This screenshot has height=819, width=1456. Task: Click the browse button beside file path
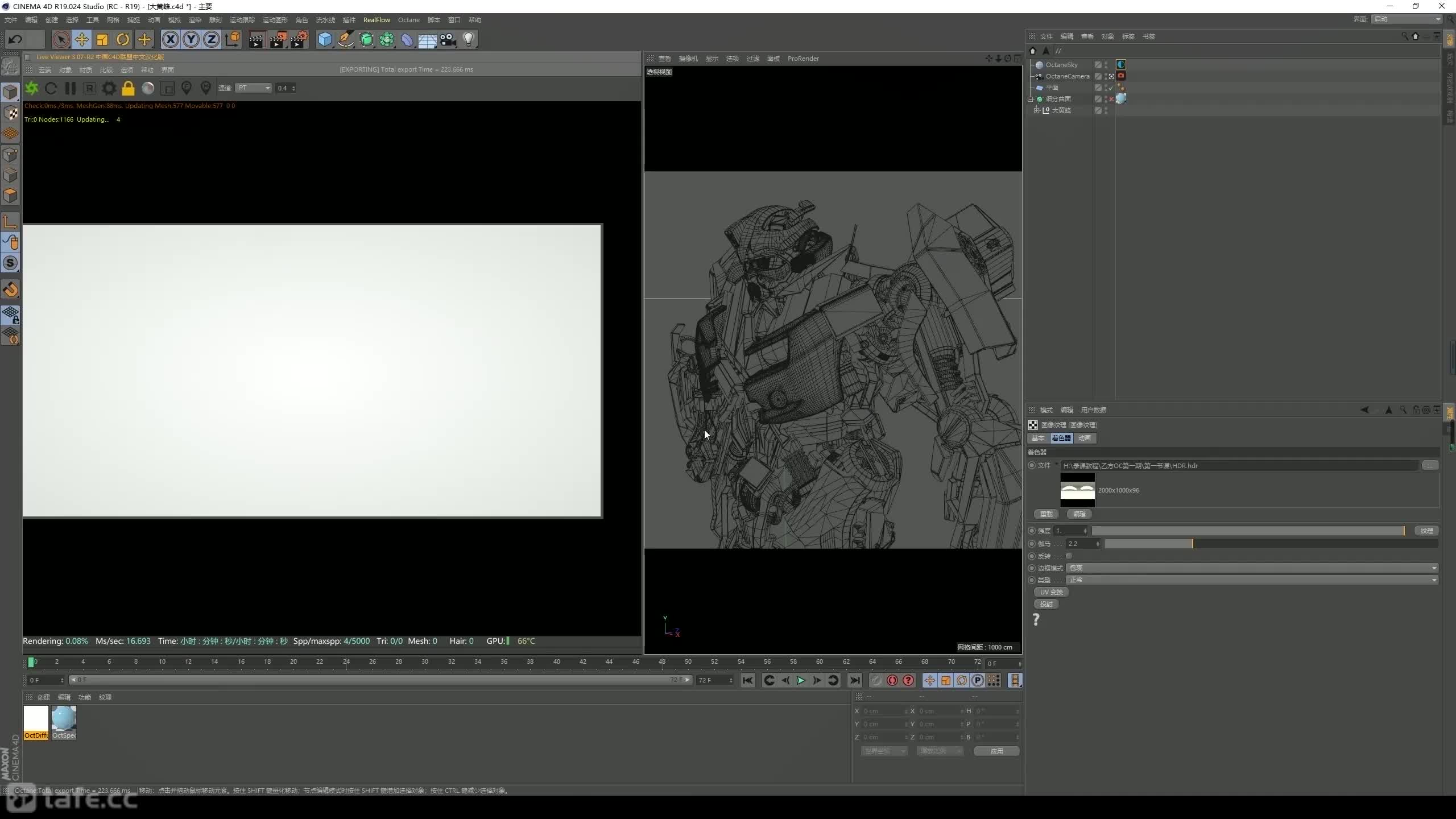(1430, 465)
